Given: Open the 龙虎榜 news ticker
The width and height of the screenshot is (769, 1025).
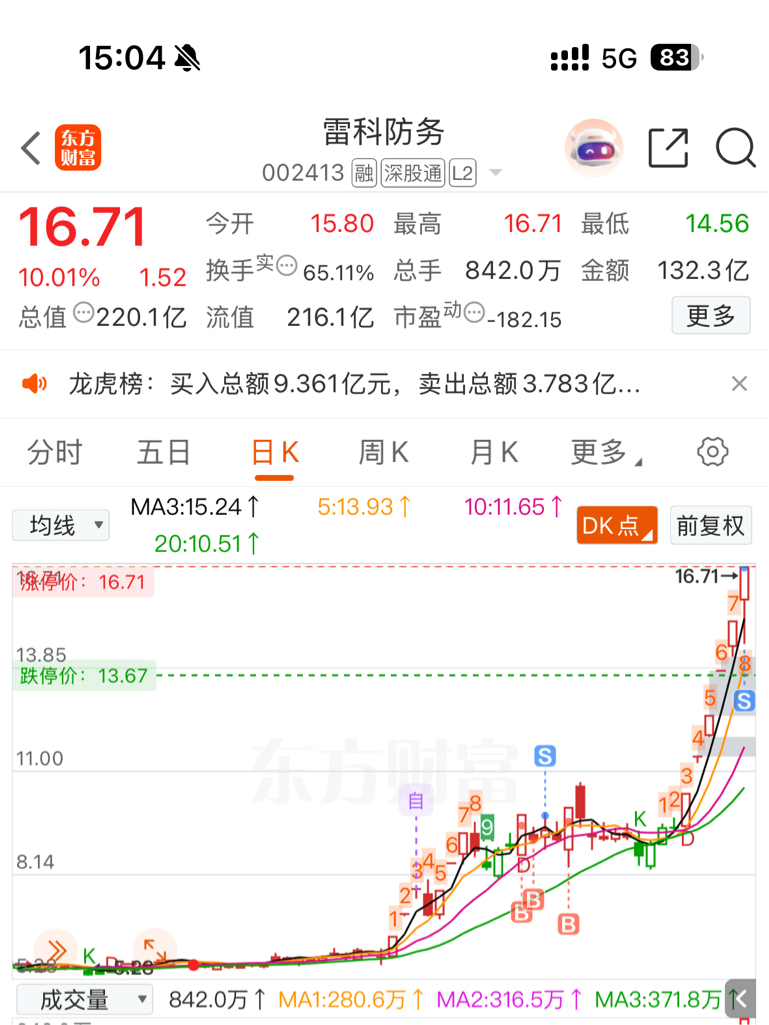Looking at the screenshot, I should [354, 384].
